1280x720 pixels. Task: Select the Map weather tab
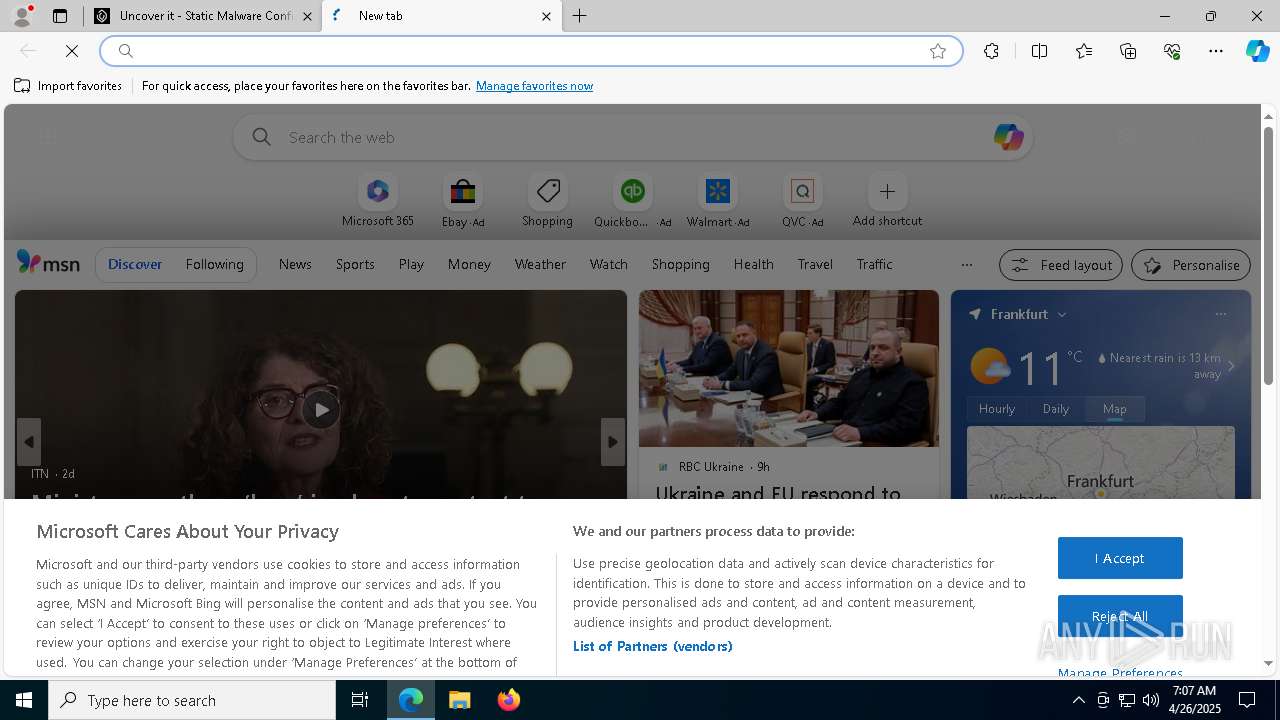coord(1114,409)
